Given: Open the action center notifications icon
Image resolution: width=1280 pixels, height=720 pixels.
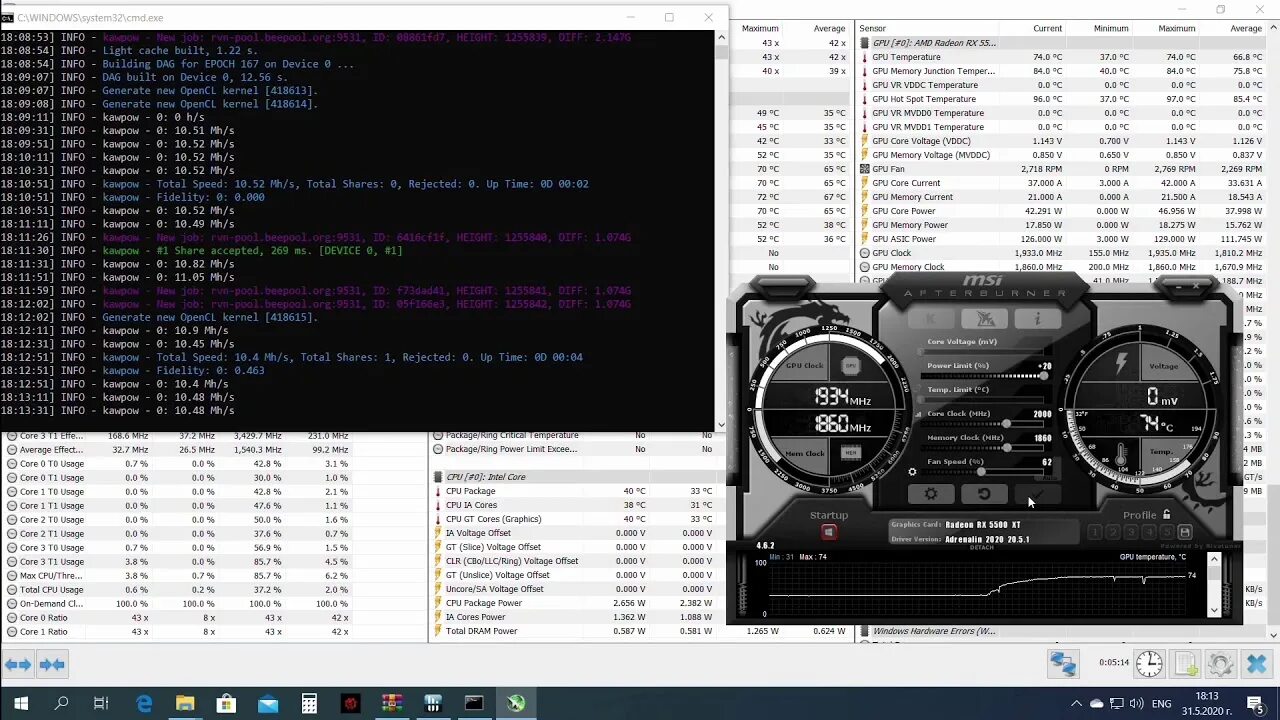Looking at the screenshot, I should pyautogui.click(x=1255, y=704).
